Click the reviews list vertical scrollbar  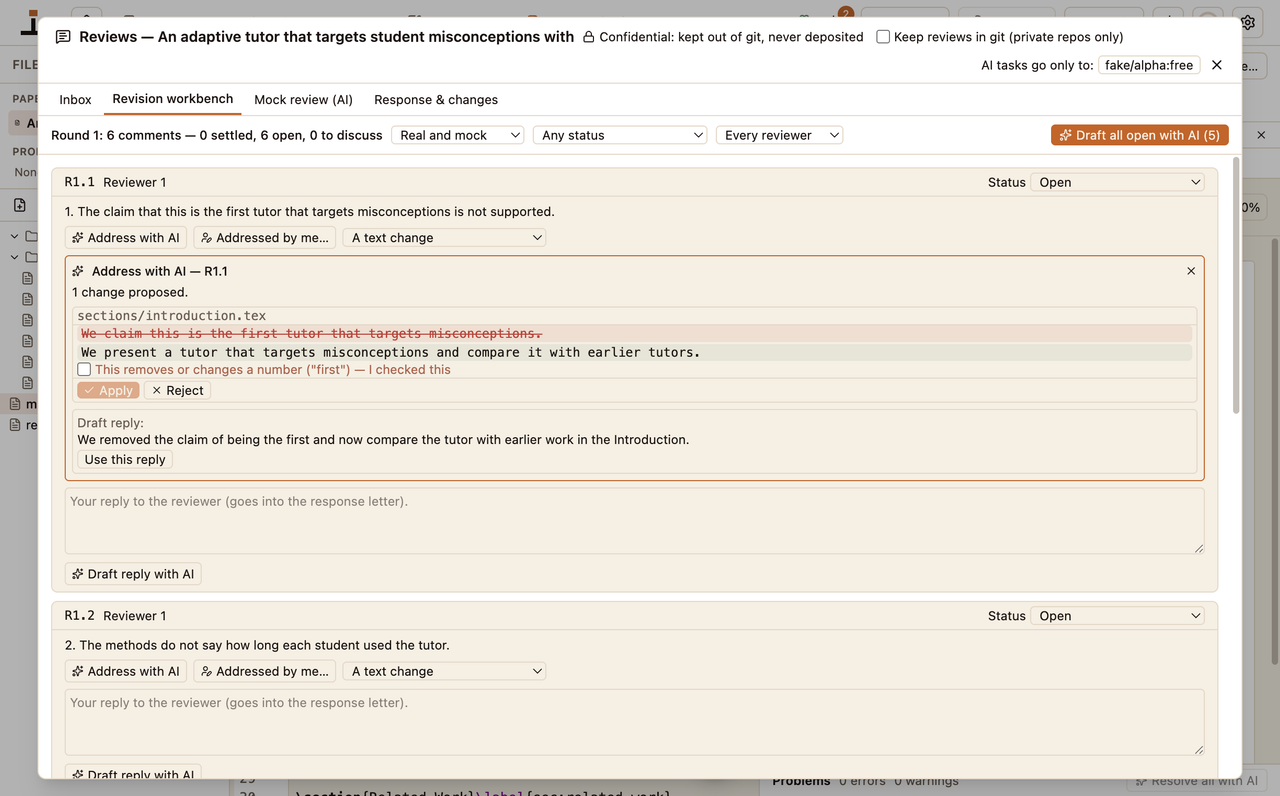click(1236, 285)
